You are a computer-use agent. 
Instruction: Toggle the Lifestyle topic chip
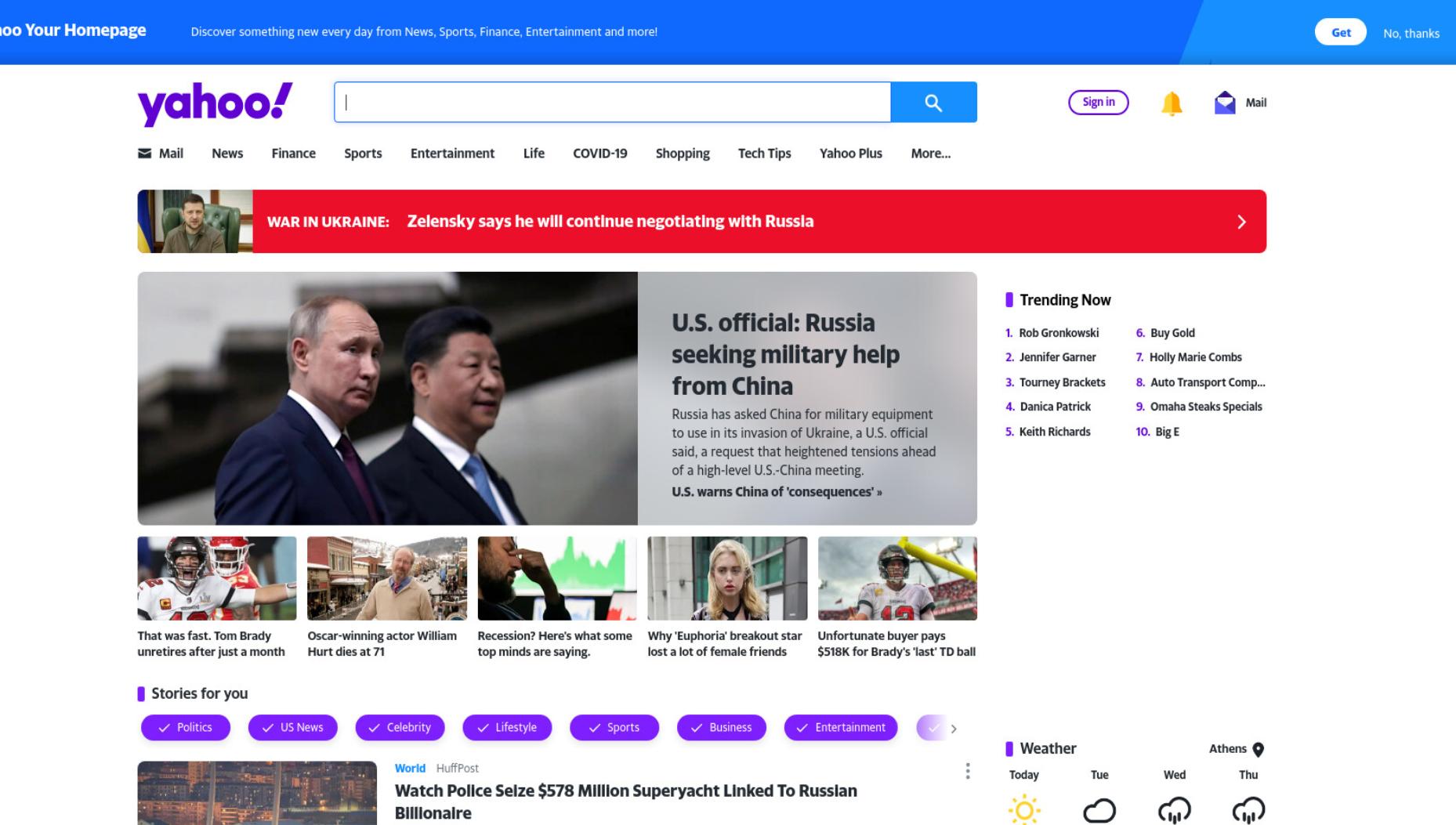507,728
